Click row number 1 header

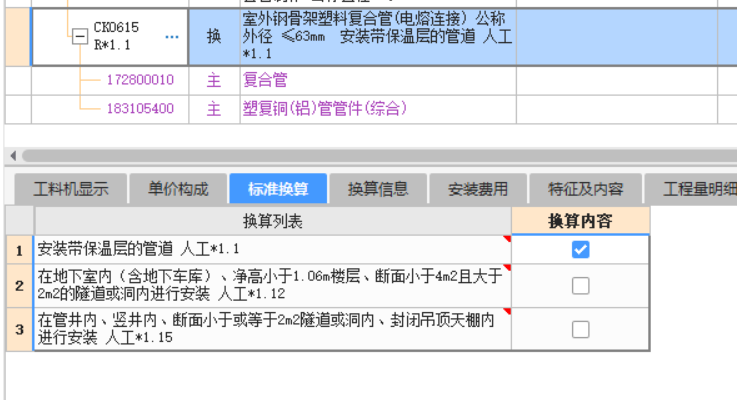point(19,250)
